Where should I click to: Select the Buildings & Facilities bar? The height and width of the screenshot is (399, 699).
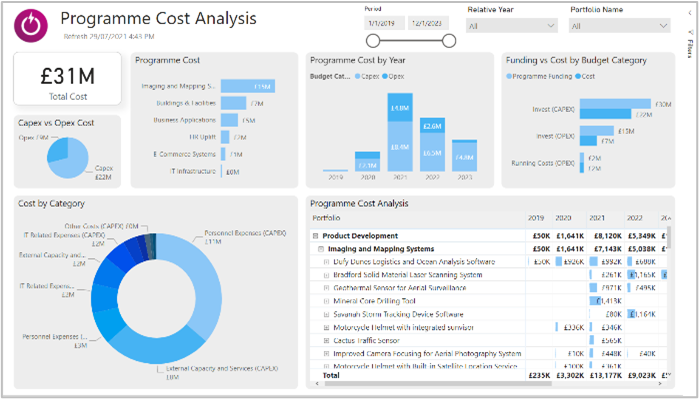point(234,103)
